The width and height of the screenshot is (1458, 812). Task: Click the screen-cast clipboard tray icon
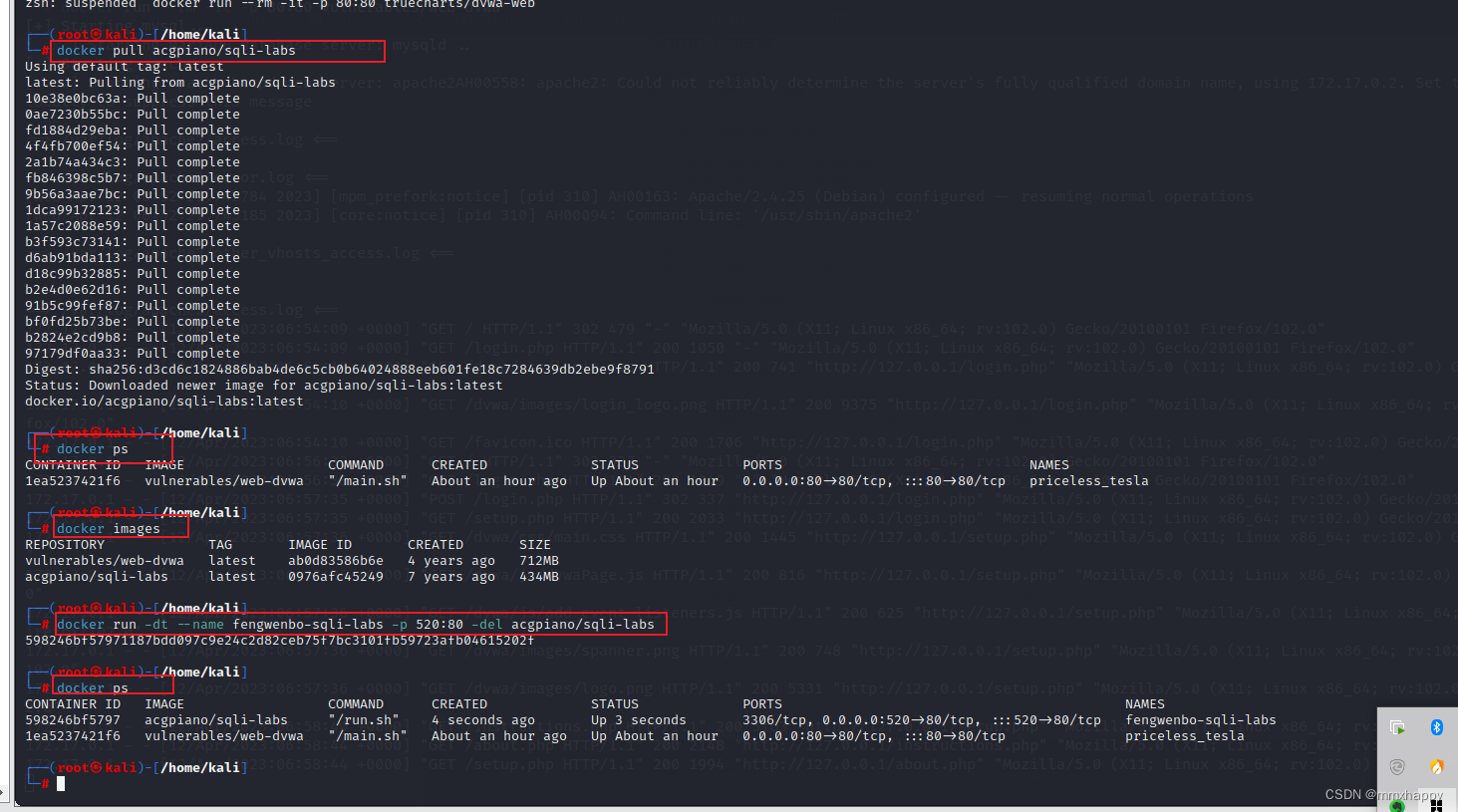point(1397,726)
